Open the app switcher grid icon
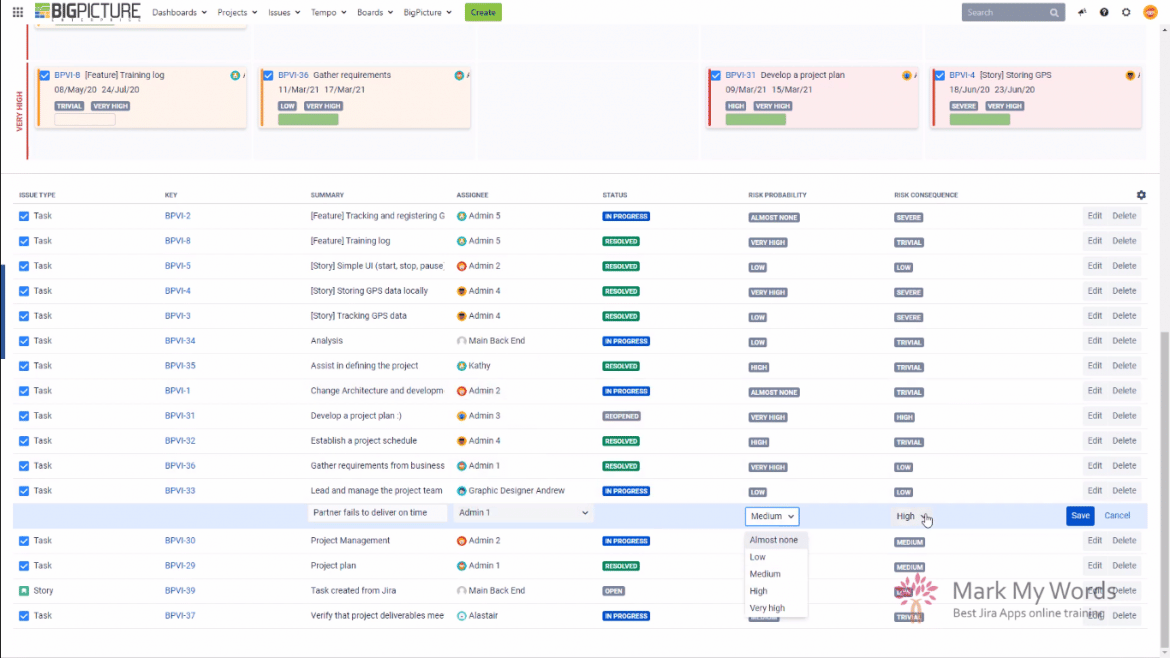The height and width of the screenshot is (658, 1170). pos(18,12)
